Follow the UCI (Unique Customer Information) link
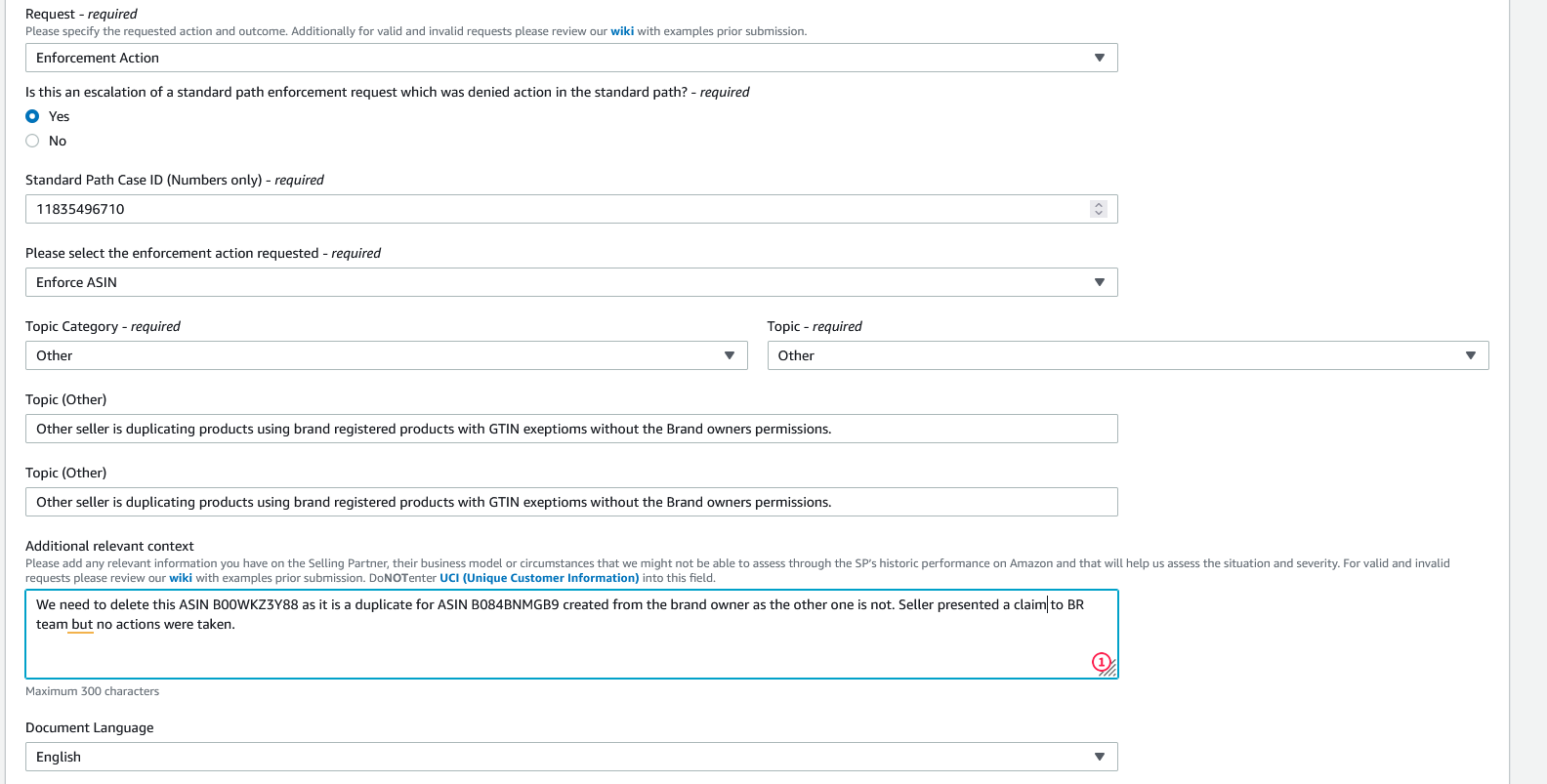The width and height of the screenshot is (1547, 784). 539,578
